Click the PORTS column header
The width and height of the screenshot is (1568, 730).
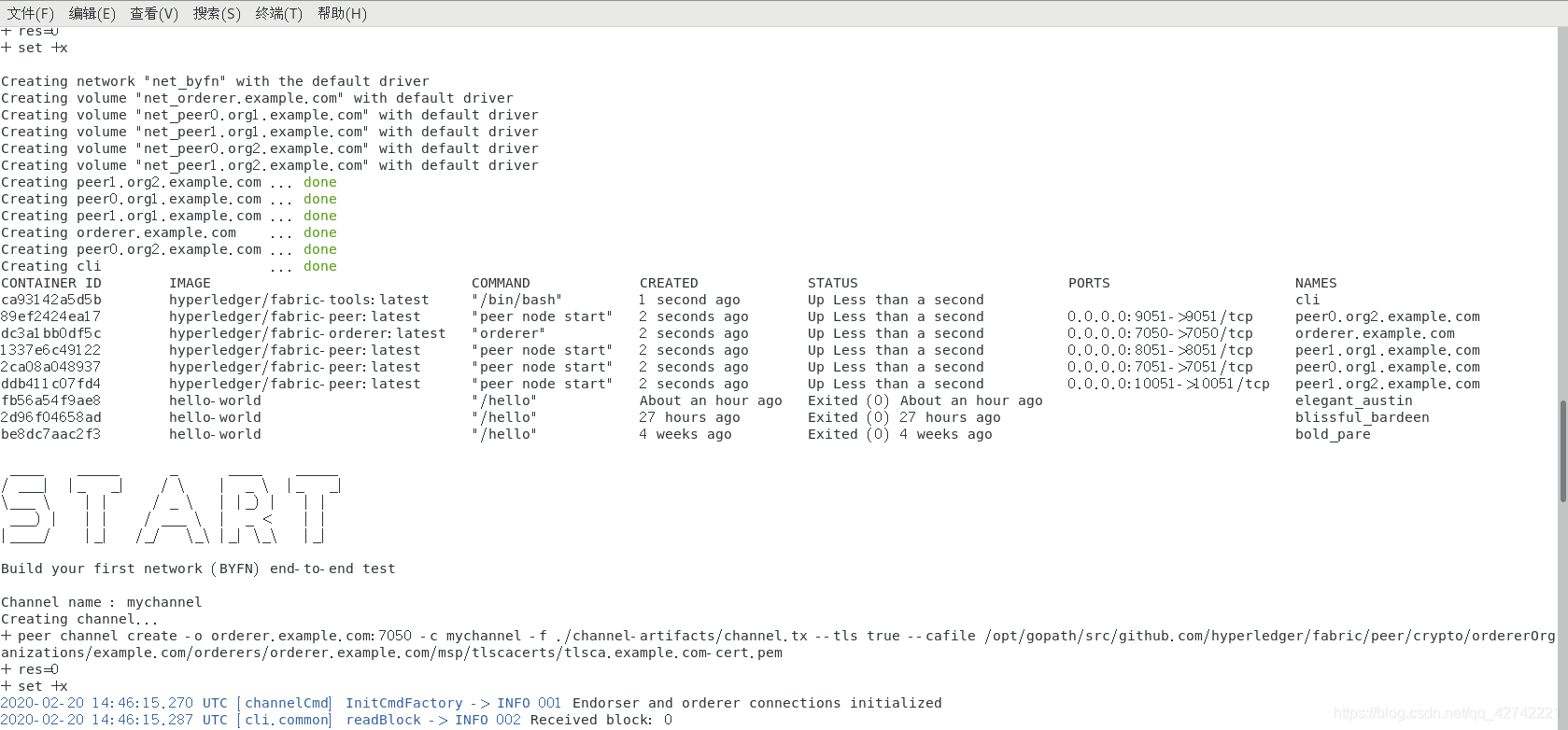tap(1089, 283)
